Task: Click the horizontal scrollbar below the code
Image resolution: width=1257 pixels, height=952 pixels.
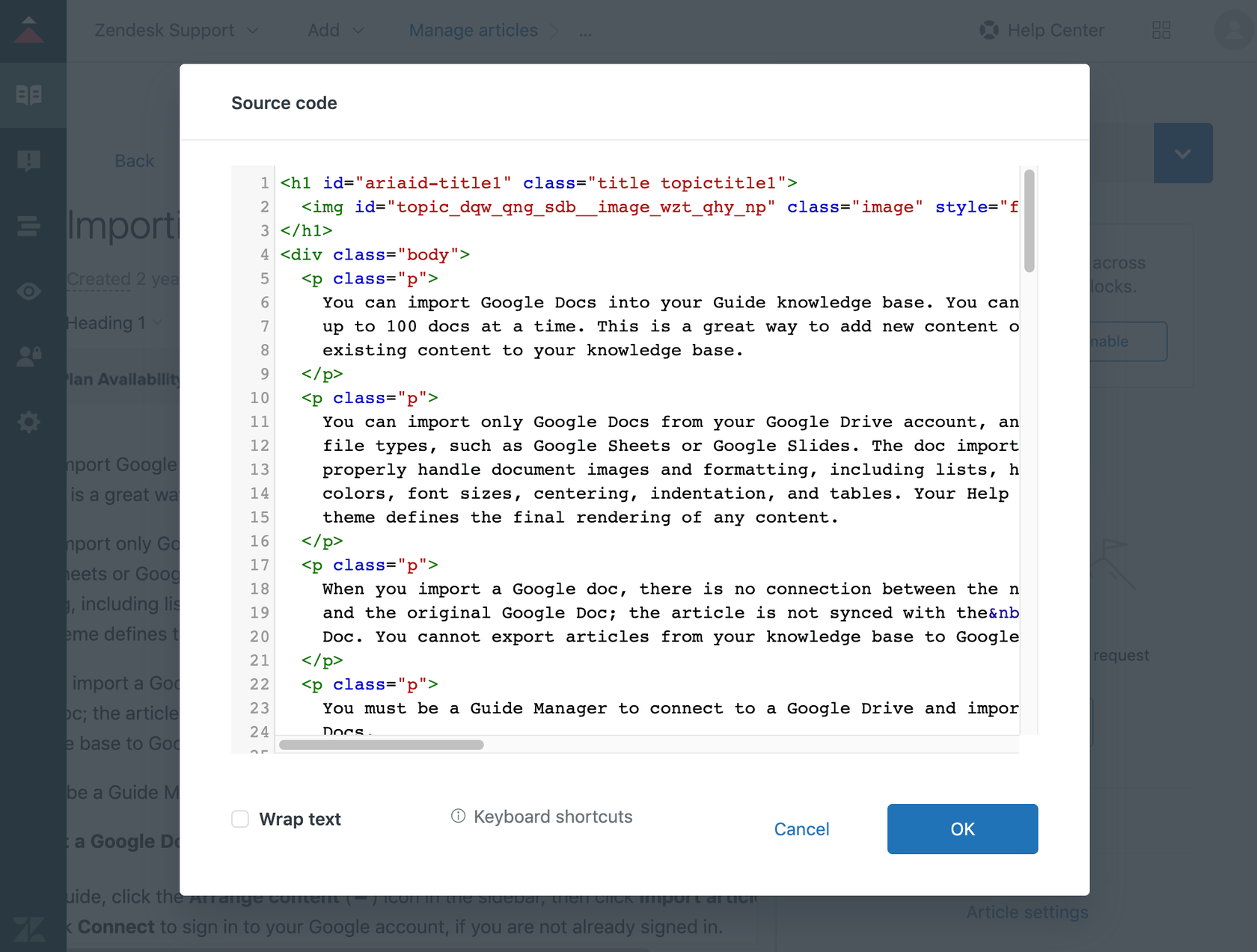Action: (x=382, y=745)
